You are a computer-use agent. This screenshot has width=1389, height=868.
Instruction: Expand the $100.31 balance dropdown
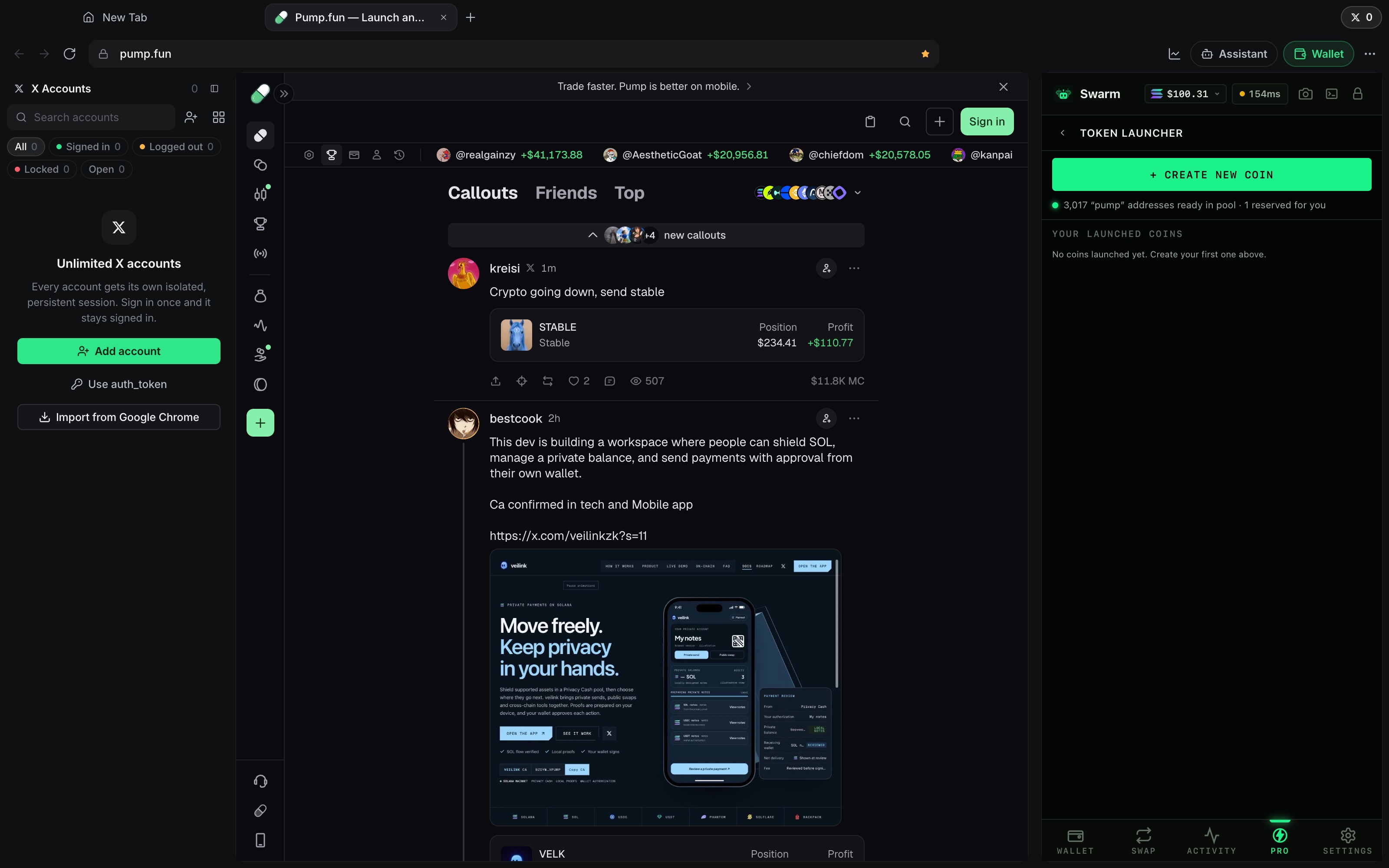[1185, 94]
